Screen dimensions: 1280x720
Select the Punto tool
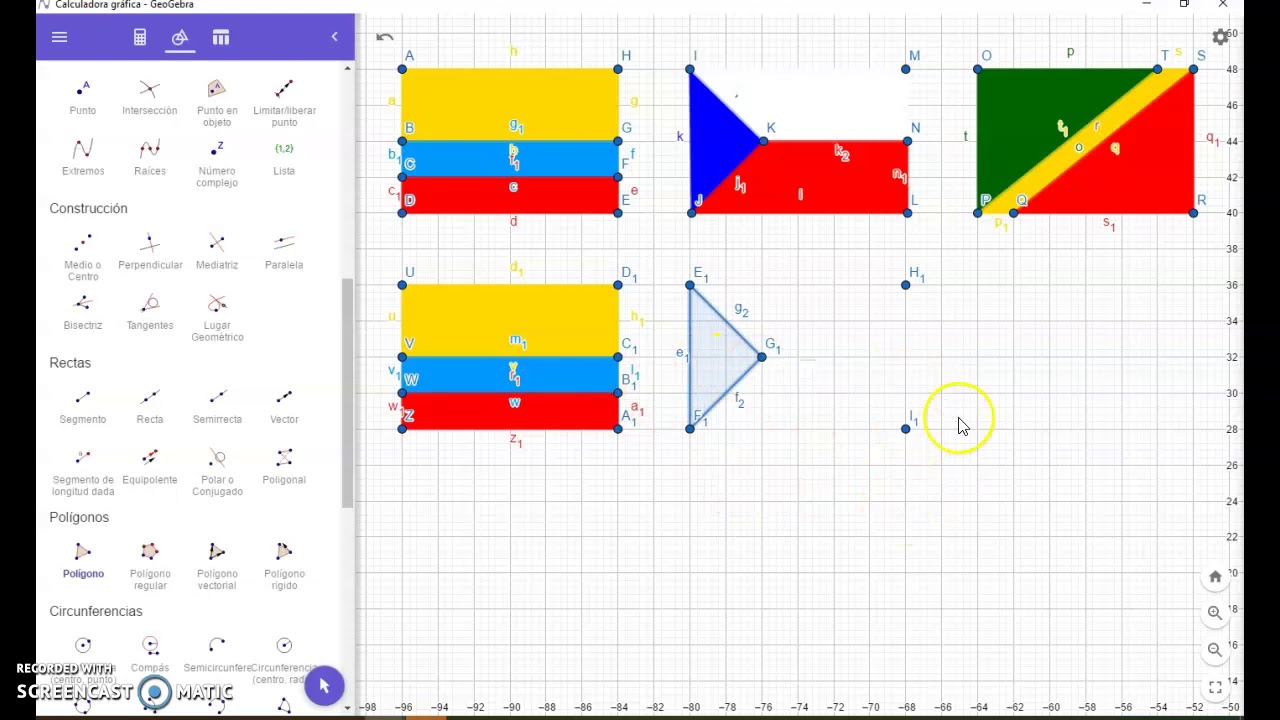83,98
